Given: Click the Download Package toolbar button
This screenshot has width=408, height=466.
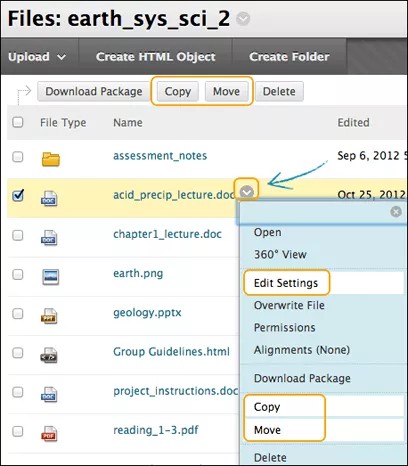Looking at the screenshot, I should coord(94,91).
